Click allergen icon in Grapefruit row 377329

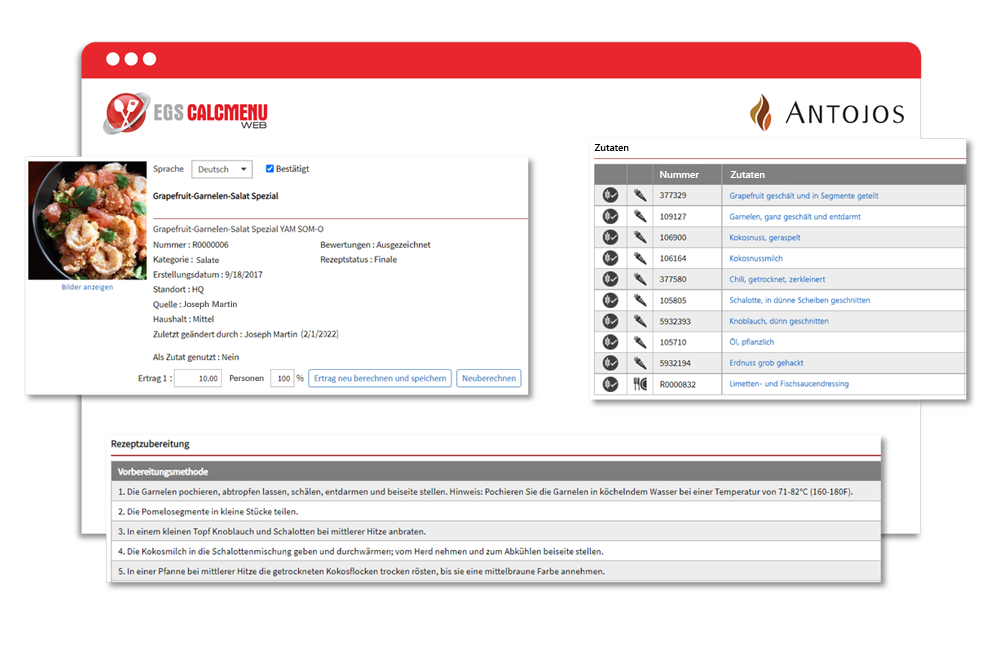click(x=610, y=195)
